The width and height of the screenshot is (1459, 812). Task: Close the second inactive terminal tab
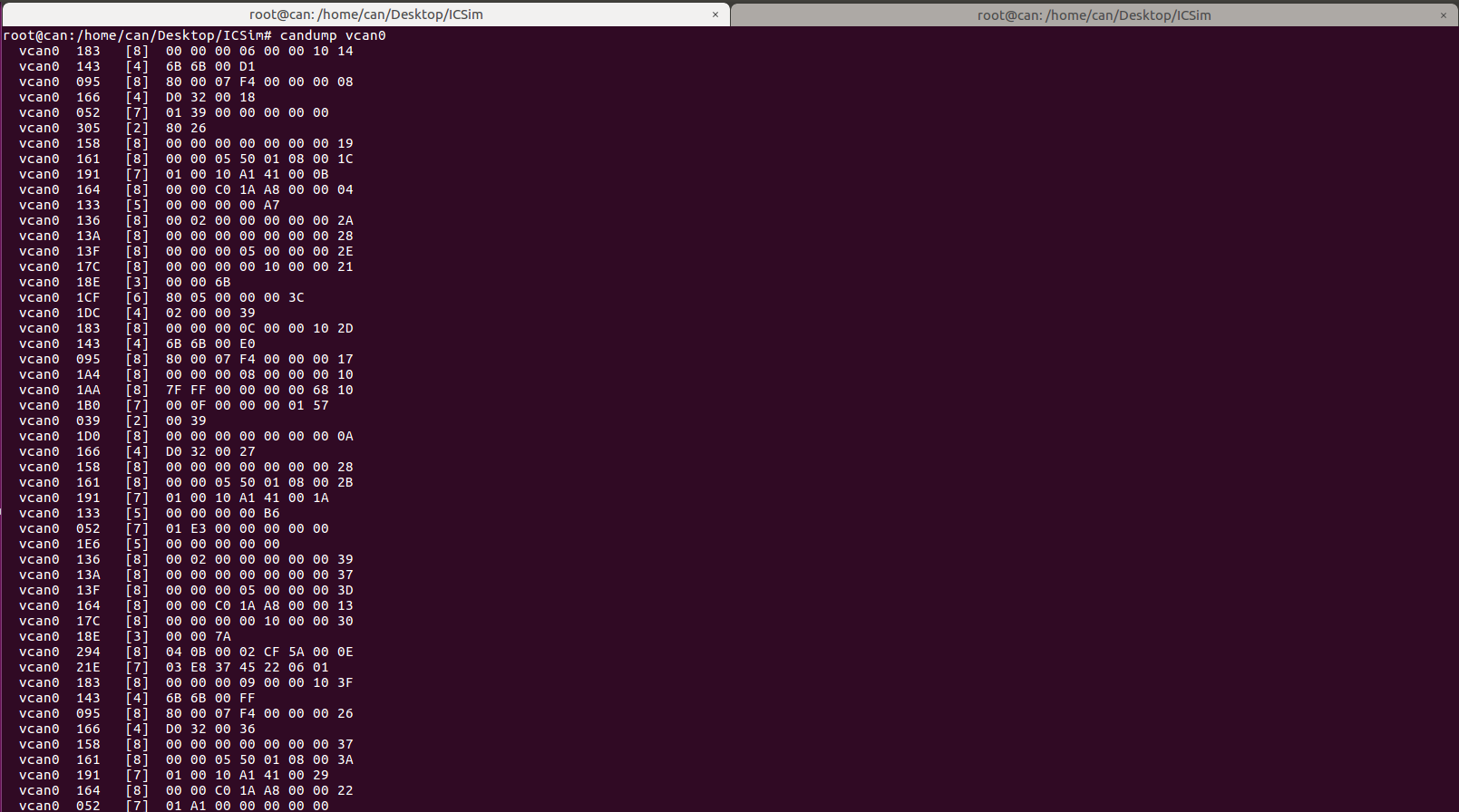[x=1444, y=14]
